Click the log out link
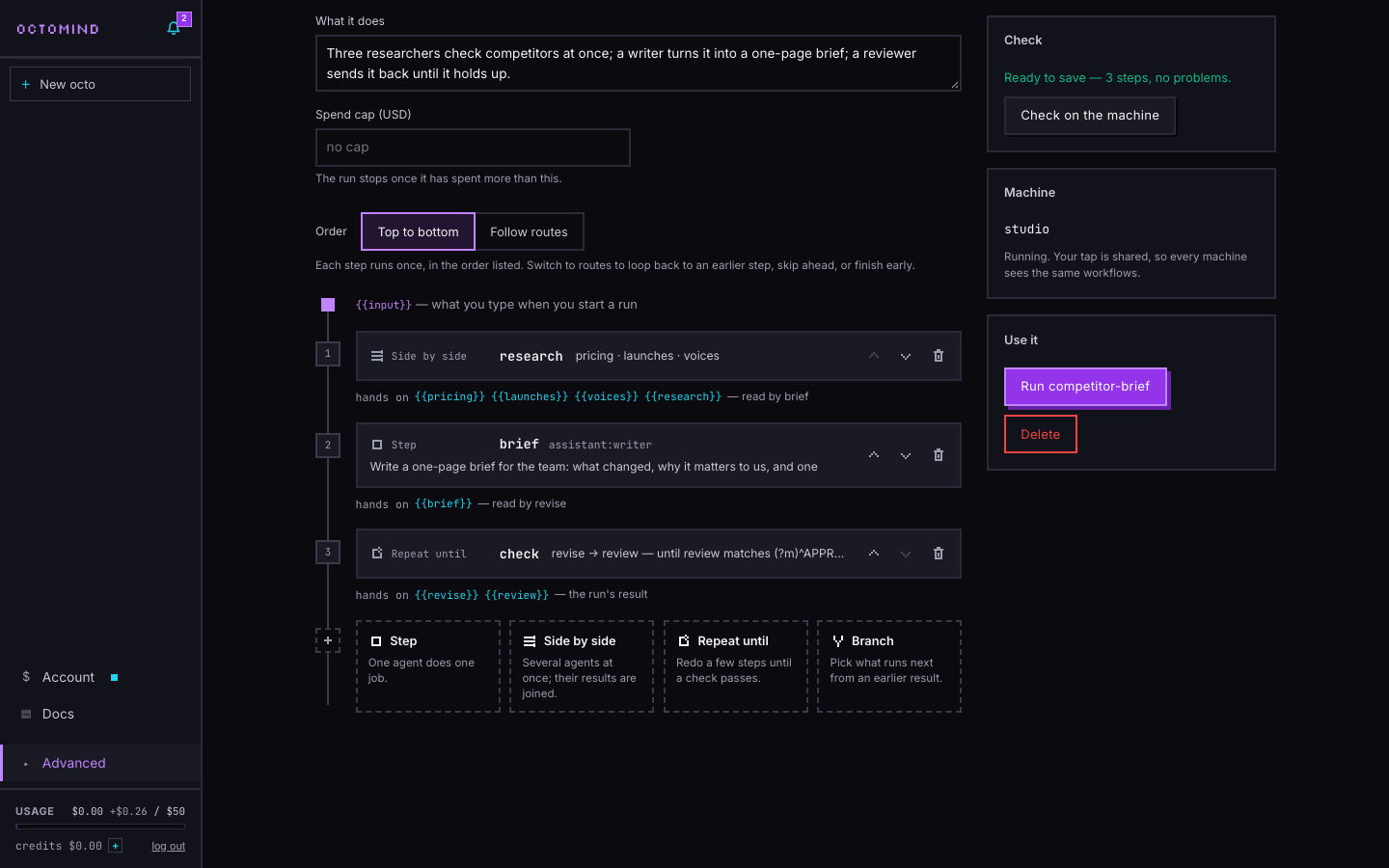Viewport: 1389px width, 868px height. [x=168, y=846]
